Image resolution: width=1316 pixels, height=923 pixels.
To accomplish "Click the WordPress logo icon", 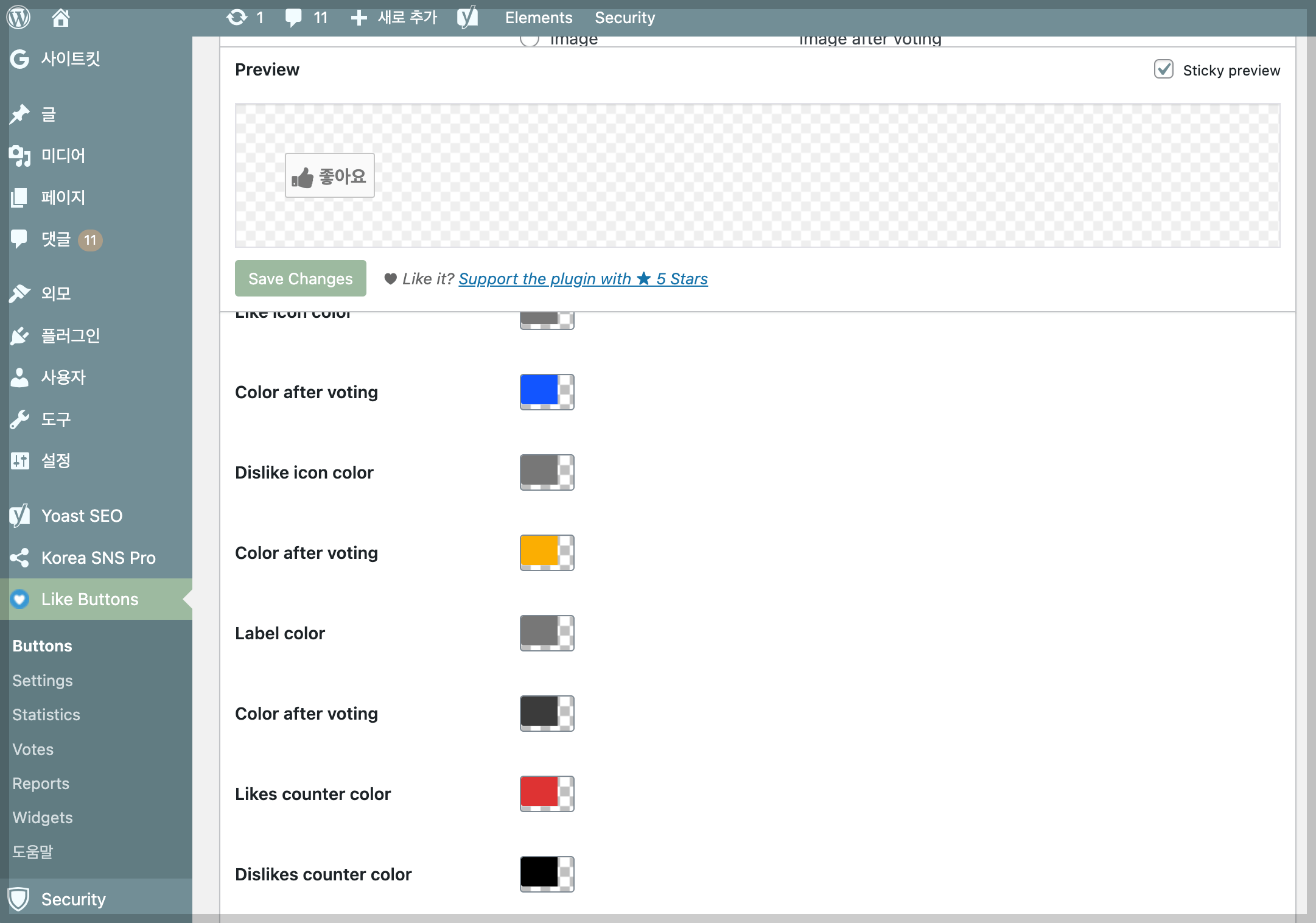I will [18, 17].
